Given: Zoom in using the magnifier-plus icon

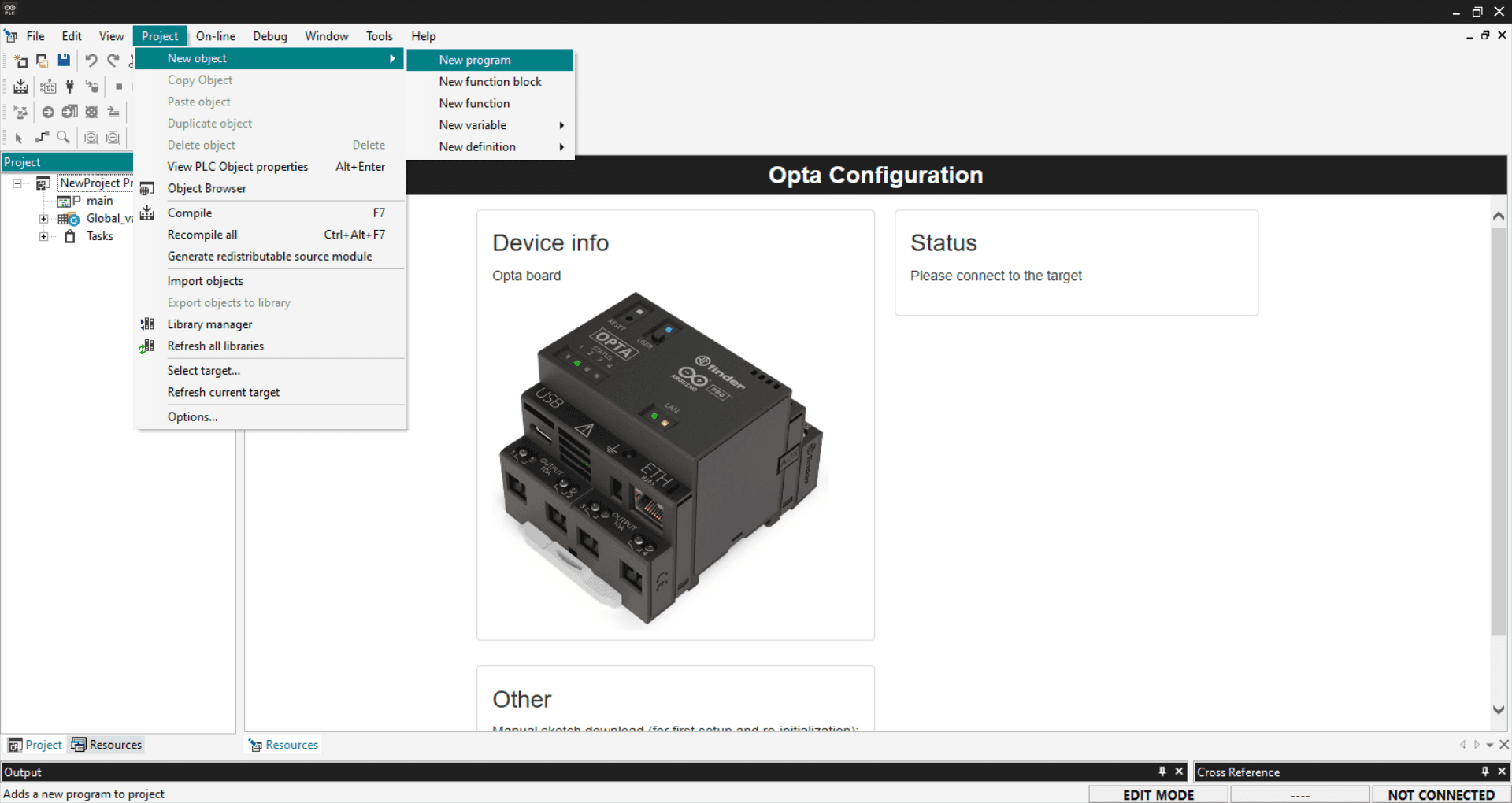Looking at the screenshot, I should click(x=91, y=137).
